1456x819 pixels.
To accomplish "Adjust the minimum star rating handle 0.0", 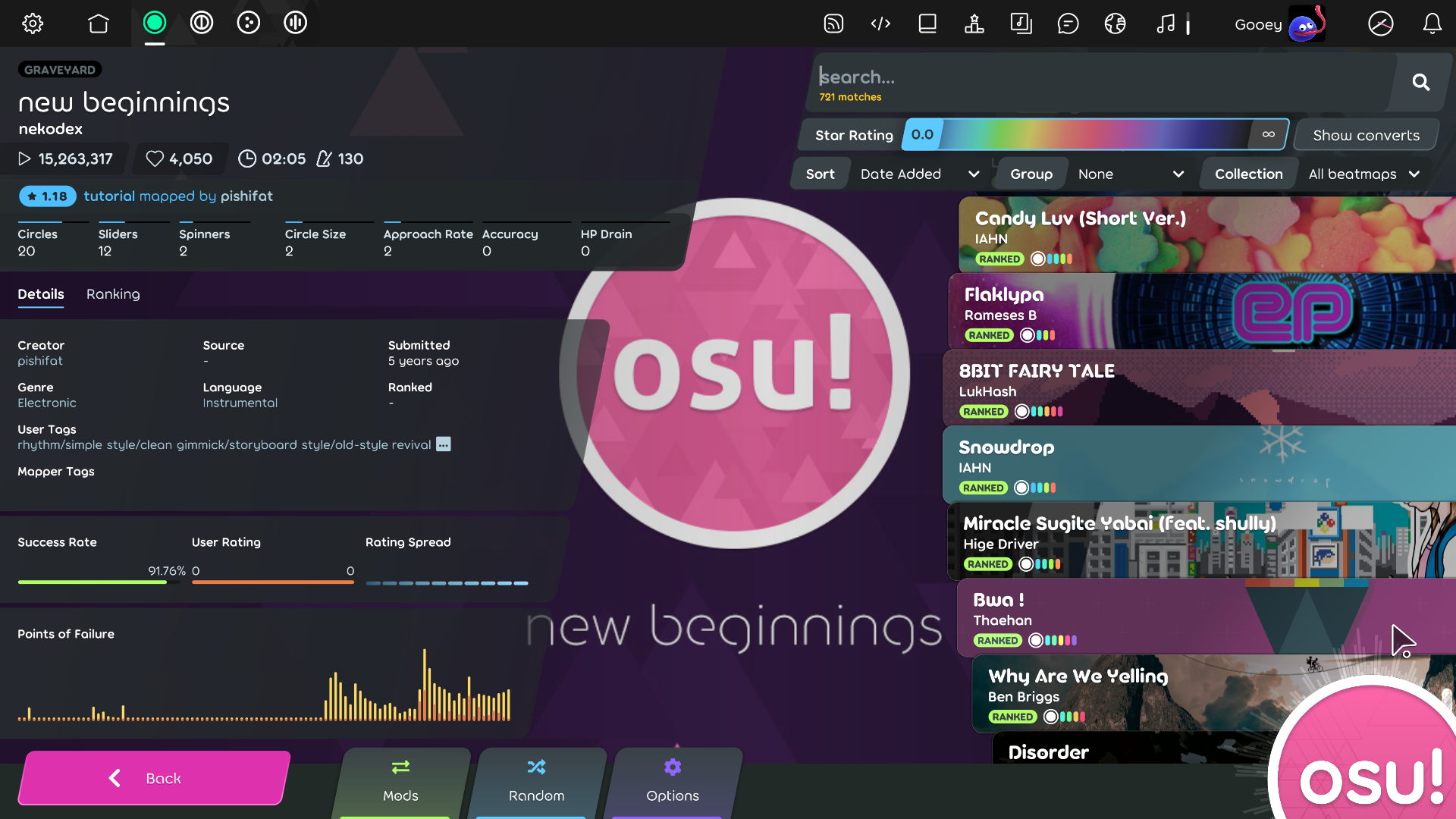I will (922, 135).
